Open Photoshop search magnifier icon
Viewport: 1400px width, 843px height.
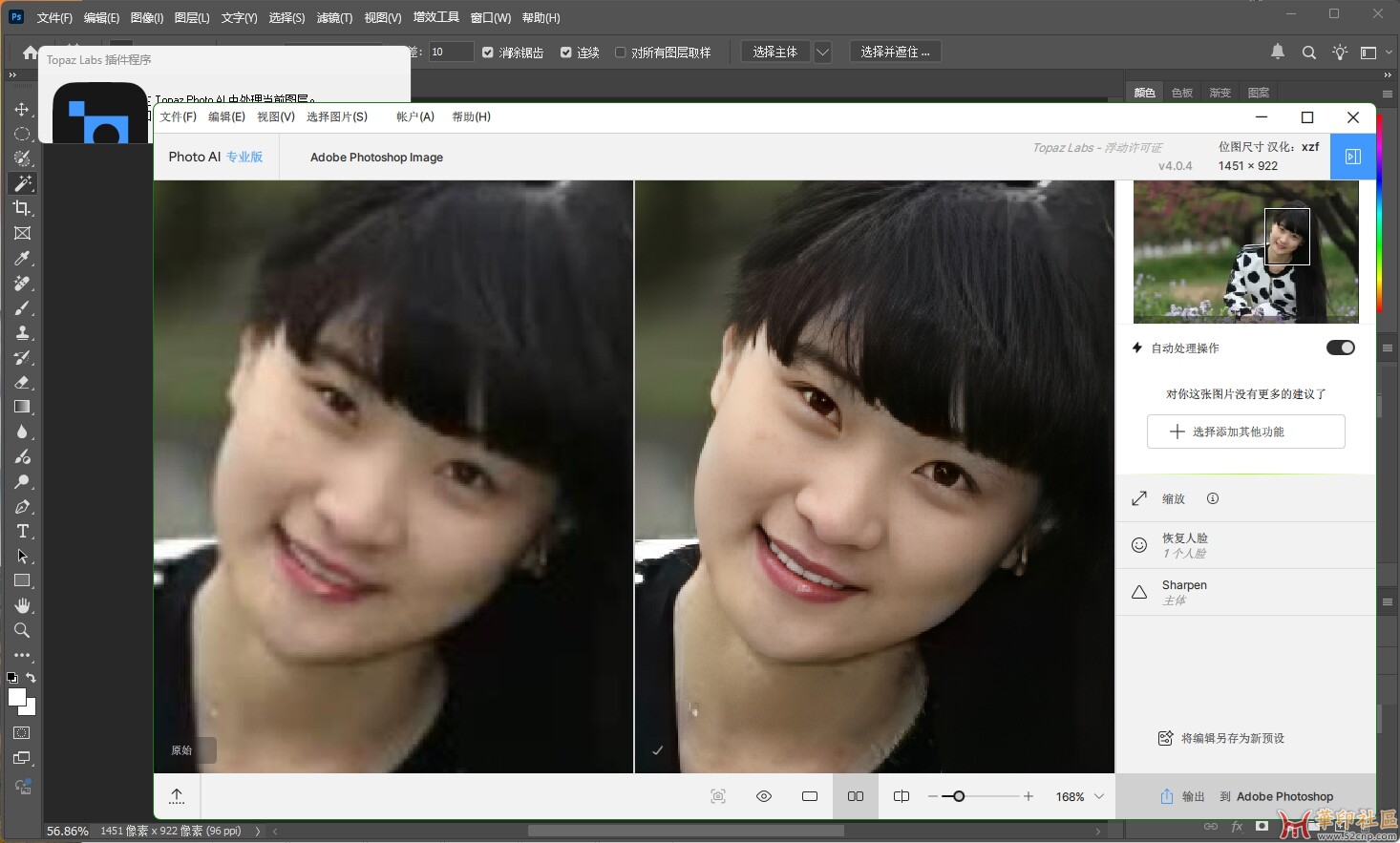pos(1309,53)
